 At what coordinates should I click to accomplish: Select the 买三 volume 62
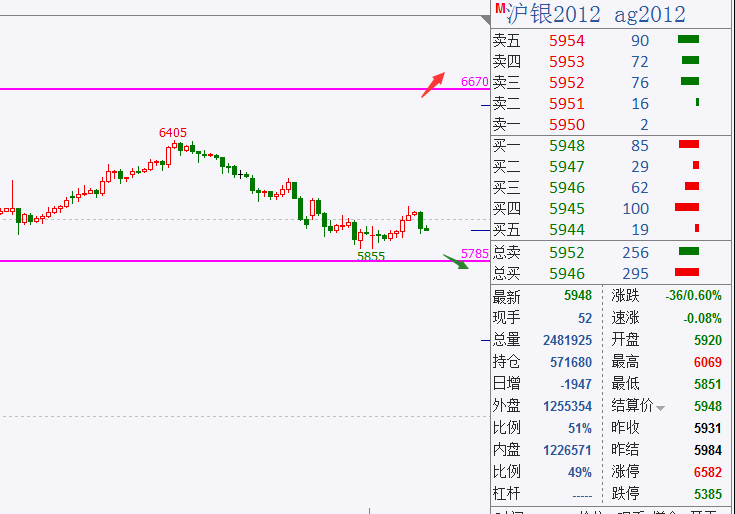(640, 188)
